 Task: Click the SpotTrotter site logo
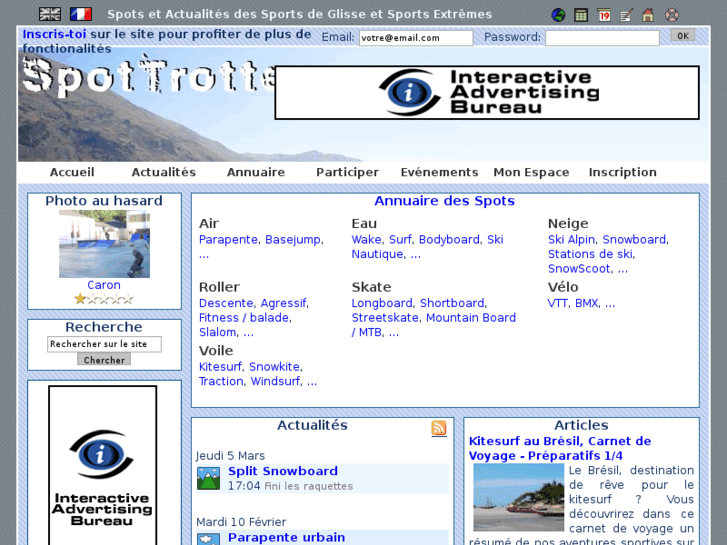(x=148, y=77)
